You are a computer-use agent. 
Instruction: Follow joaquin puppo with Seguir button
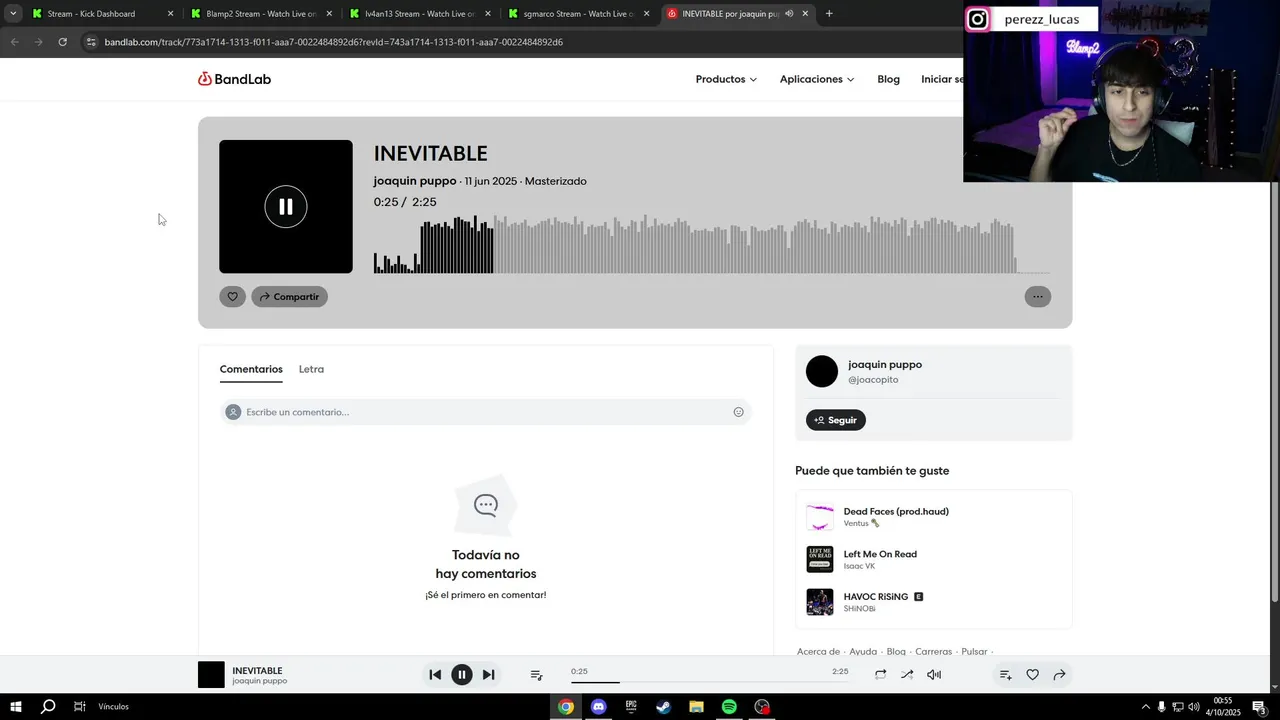[836, 420]
